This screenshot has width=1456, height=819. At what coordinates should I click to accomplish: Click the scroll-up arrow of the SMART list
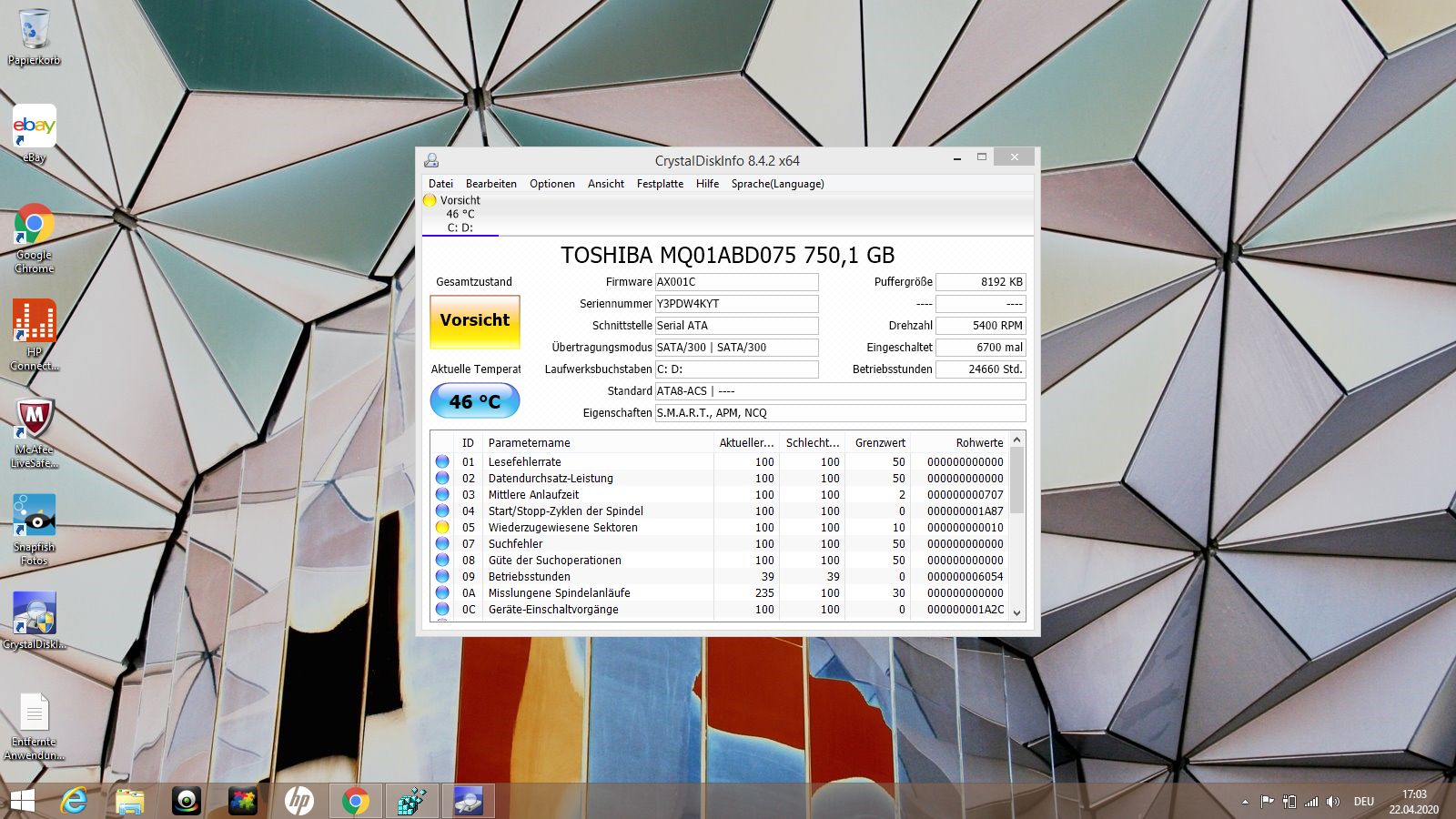(x=1017, y=440)
